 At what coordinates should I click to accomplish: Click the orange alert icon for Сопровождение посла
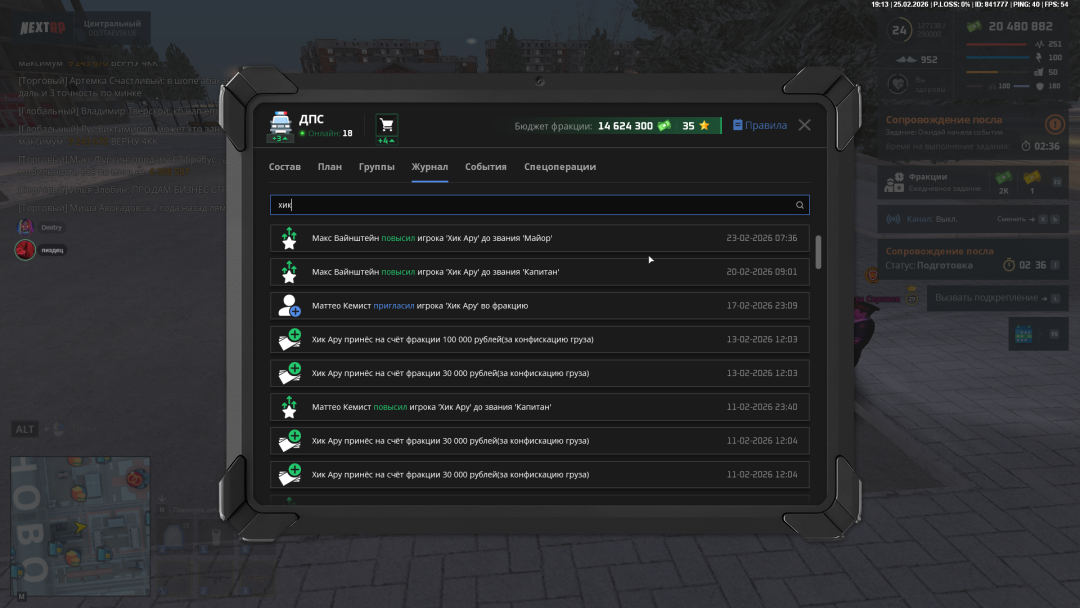(1054, 125)
